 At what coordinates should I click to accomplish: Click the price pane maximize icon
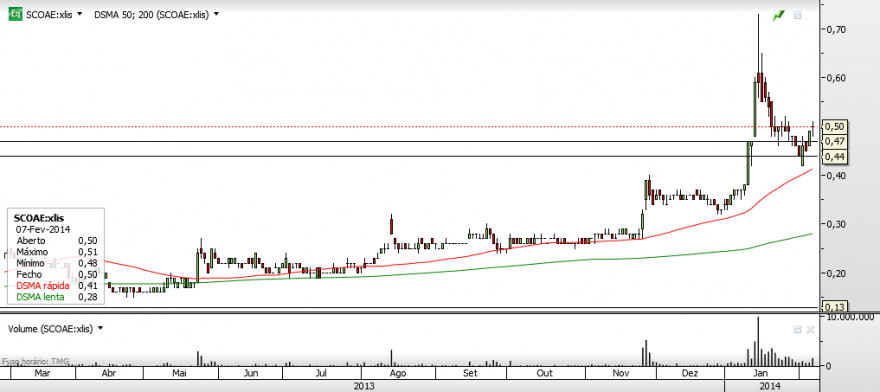coord(797,16)
